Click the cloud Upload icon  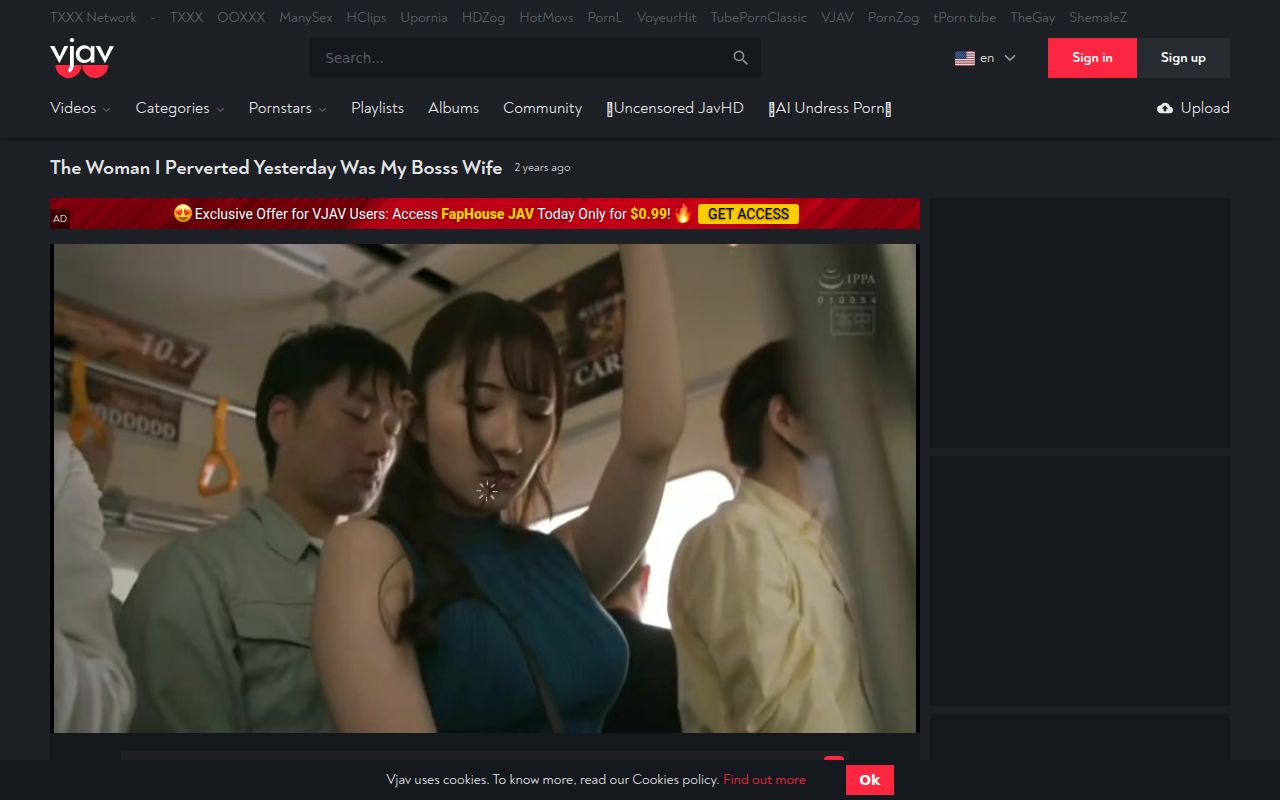pyautogui.click(x=1162, y=107)
